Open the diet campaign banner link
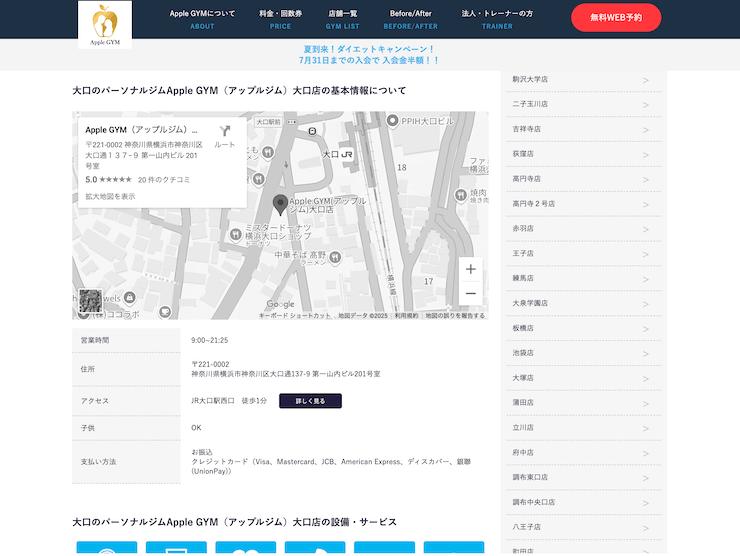 click(369, 55)
